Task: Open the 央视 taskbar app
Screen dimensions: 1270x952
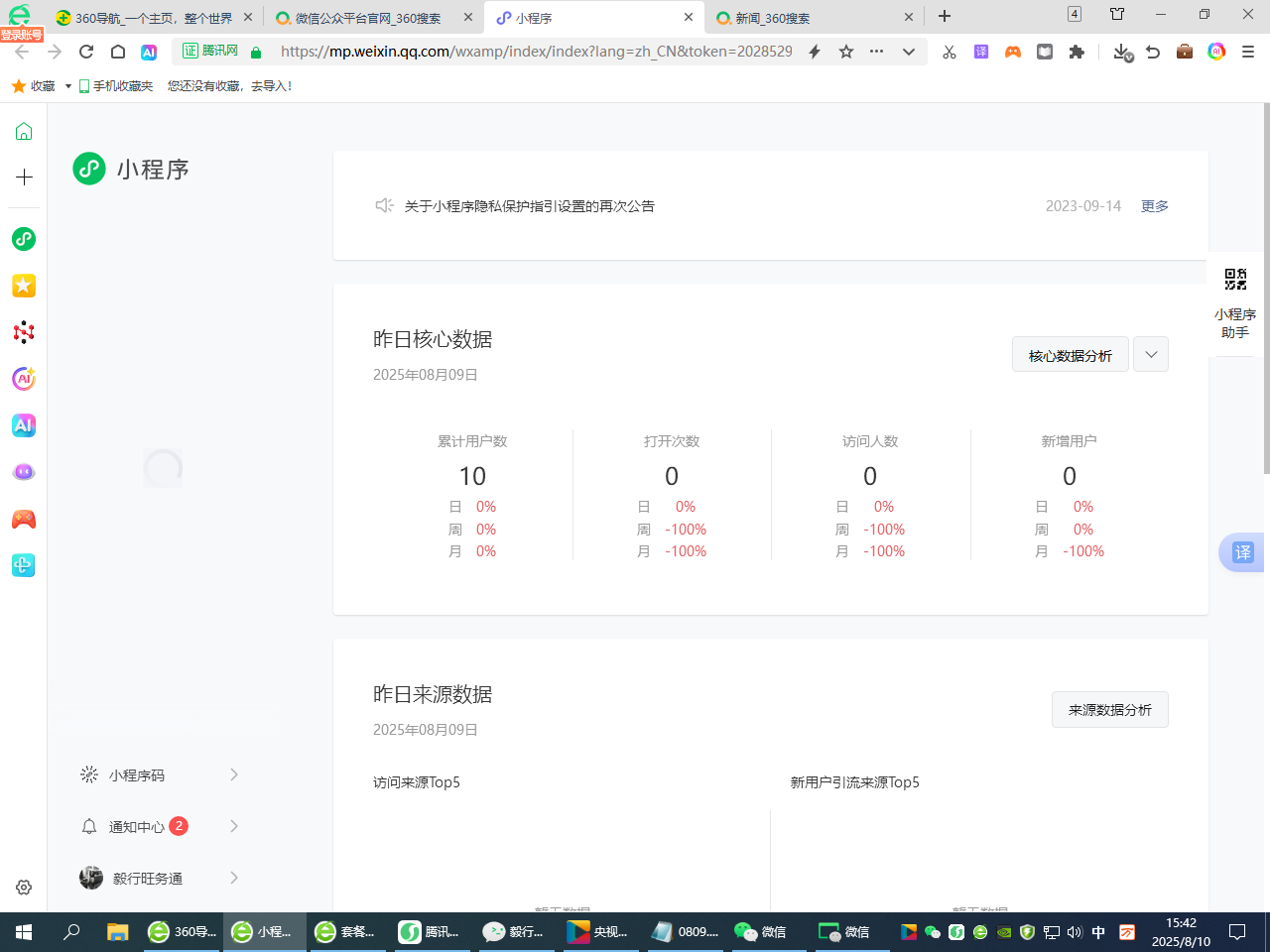Action: pos(597,932)
